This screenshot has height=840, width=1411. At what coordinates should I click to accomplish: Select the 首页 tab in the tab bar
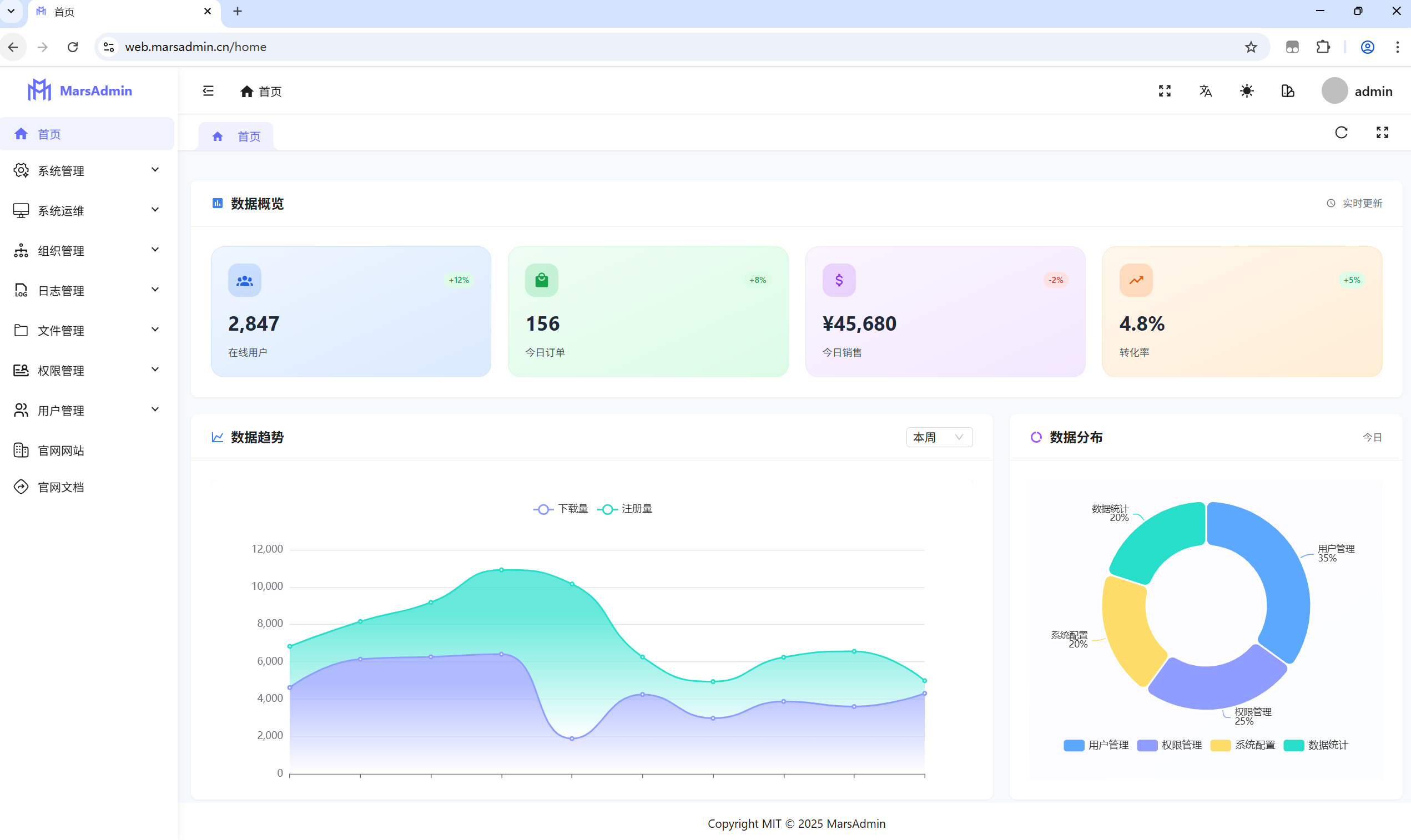236,136
